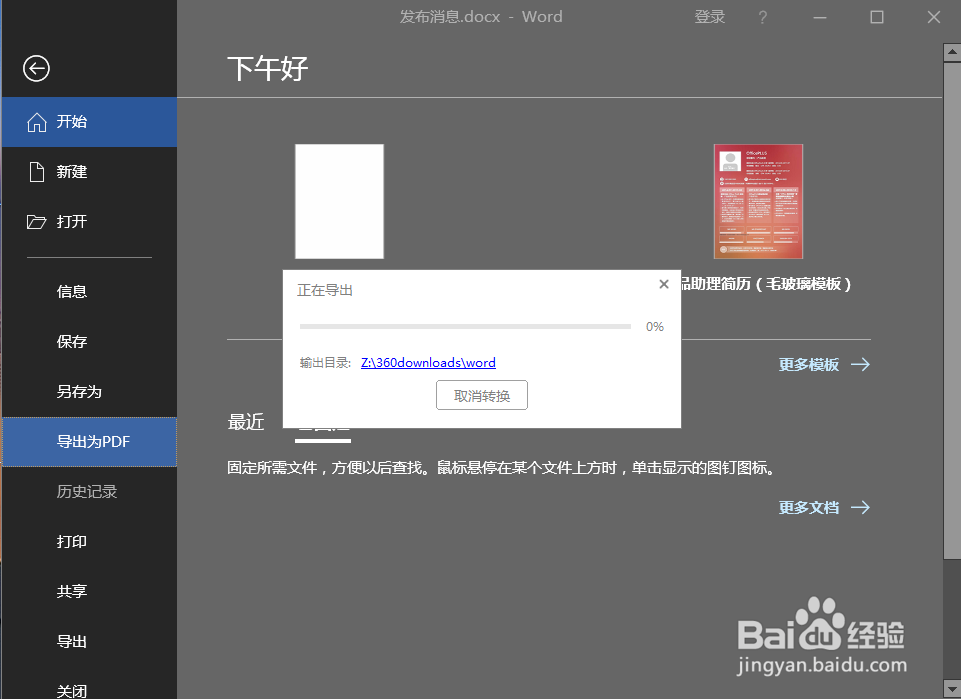Open the 另存为 save-as section
The width and height of the screenshot is (961, 699).
[71, 391]
